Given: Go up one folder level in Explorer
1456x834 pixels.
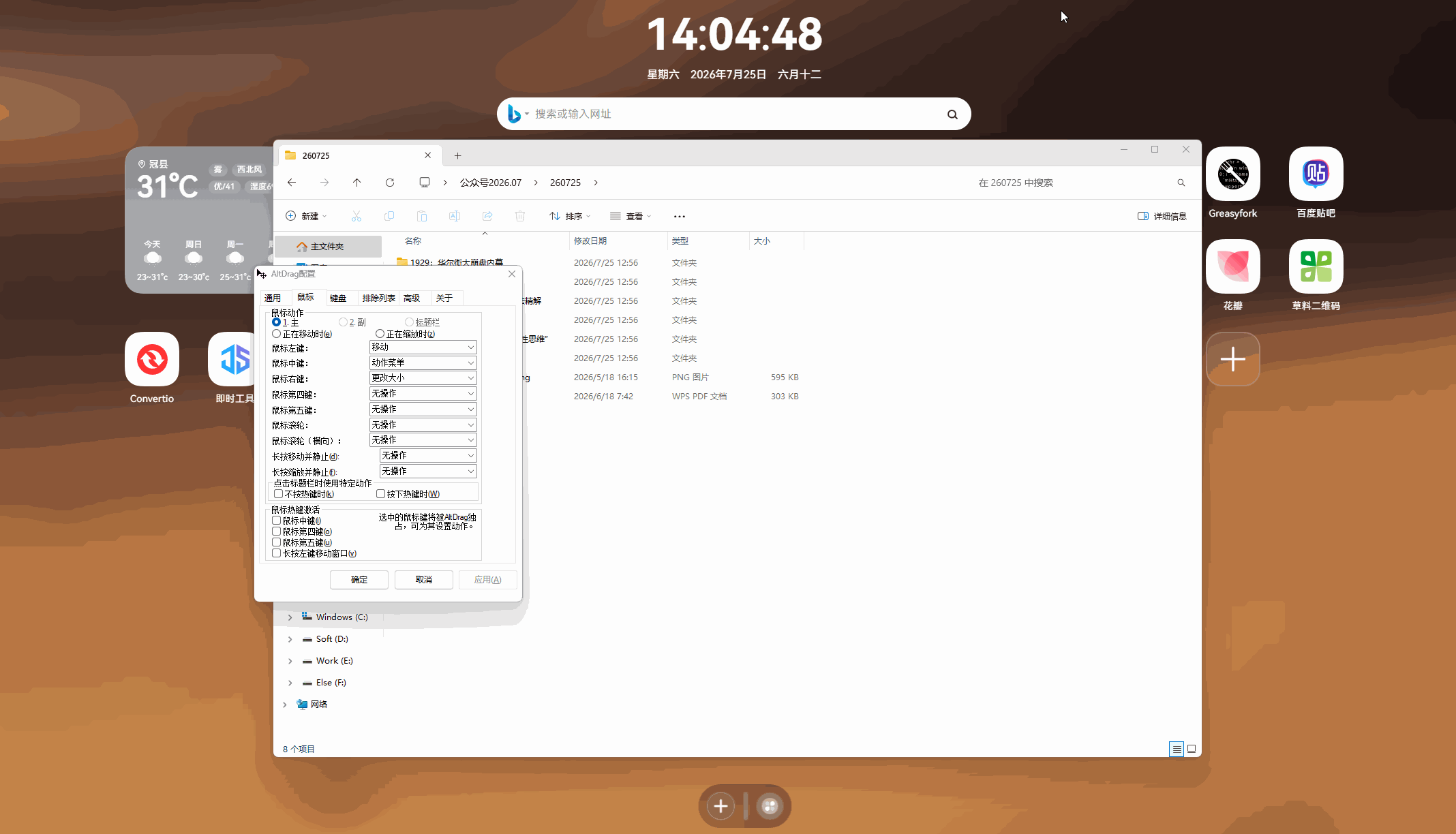Looking at the screenshot, I should (x=357, y=183).
